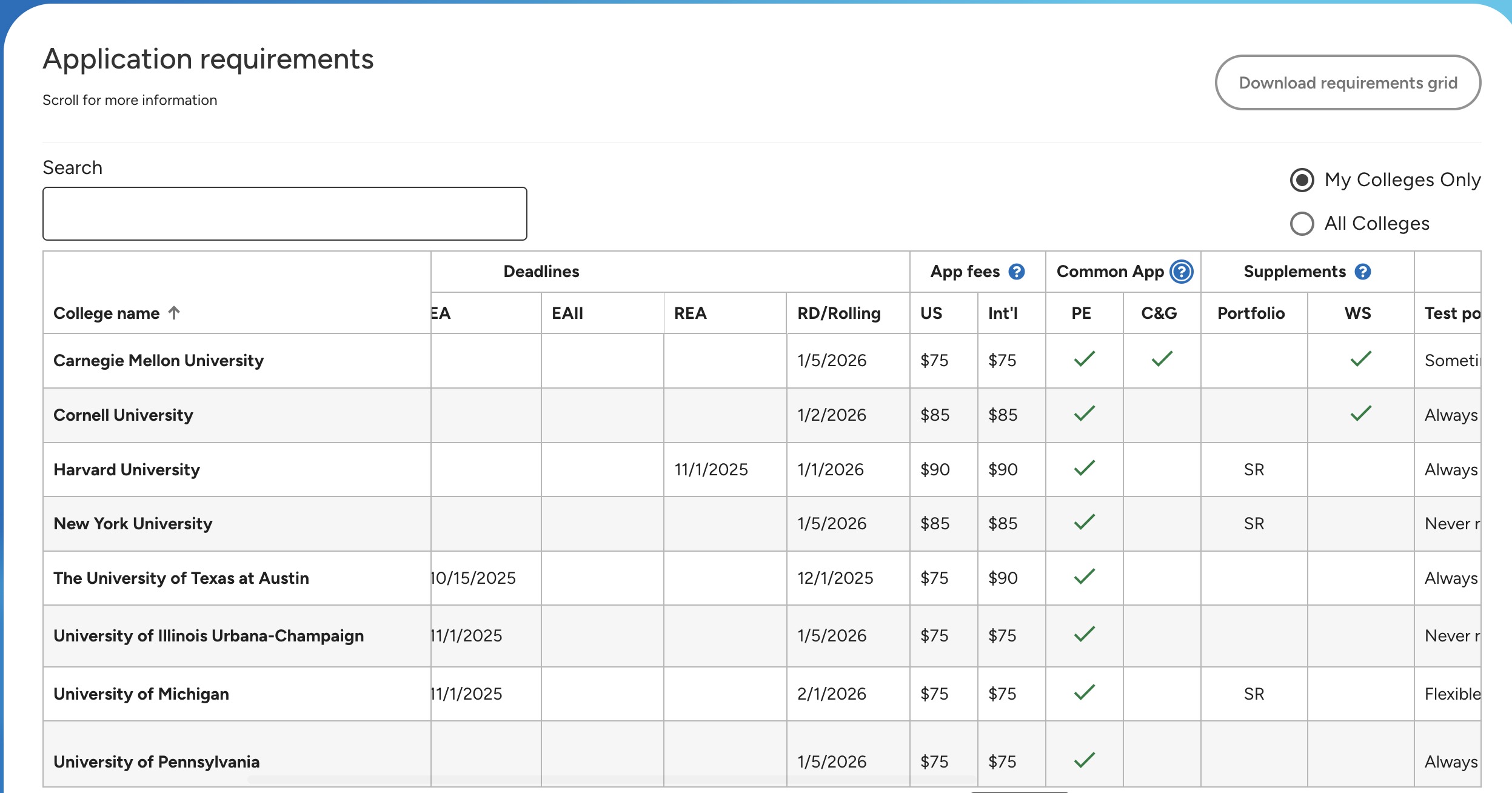Click Cornell University's WS checkmark

point(1361,413)
